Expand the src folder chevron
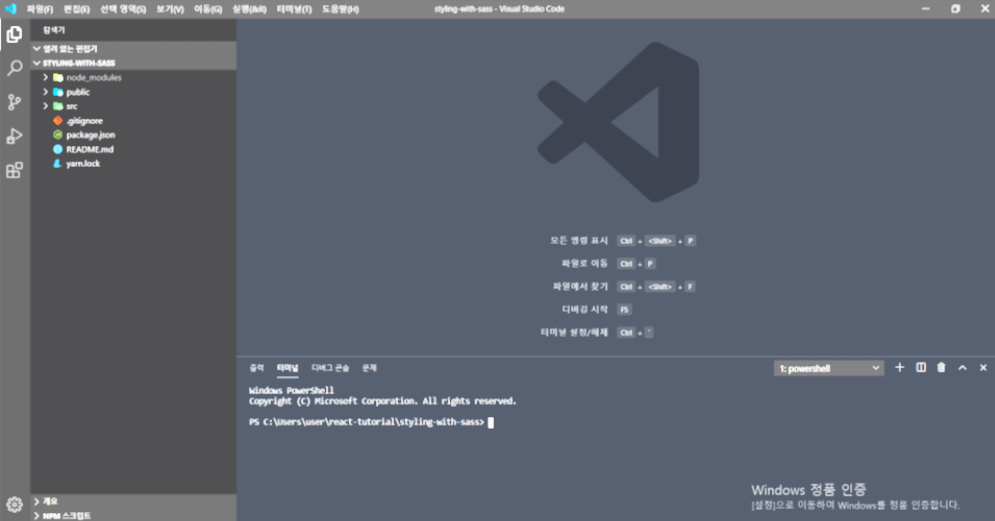The height and width of the screenshot is (521, 995). click(45, 106)
